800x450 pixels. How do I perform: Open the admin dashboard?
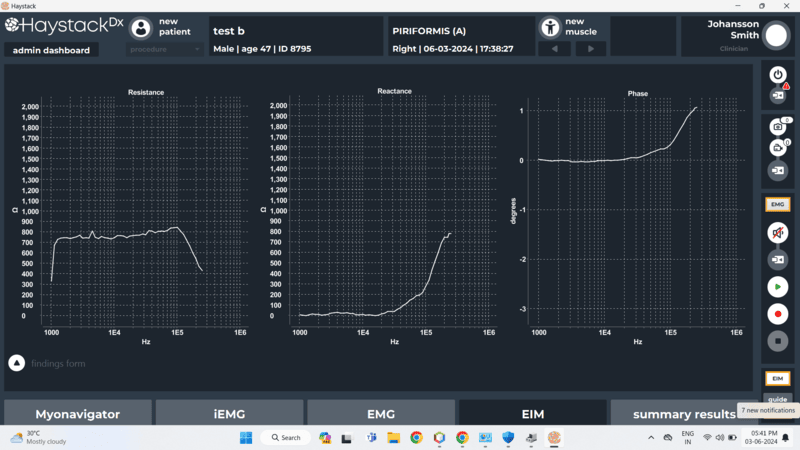pyautogui.click(x=50, y=50)
